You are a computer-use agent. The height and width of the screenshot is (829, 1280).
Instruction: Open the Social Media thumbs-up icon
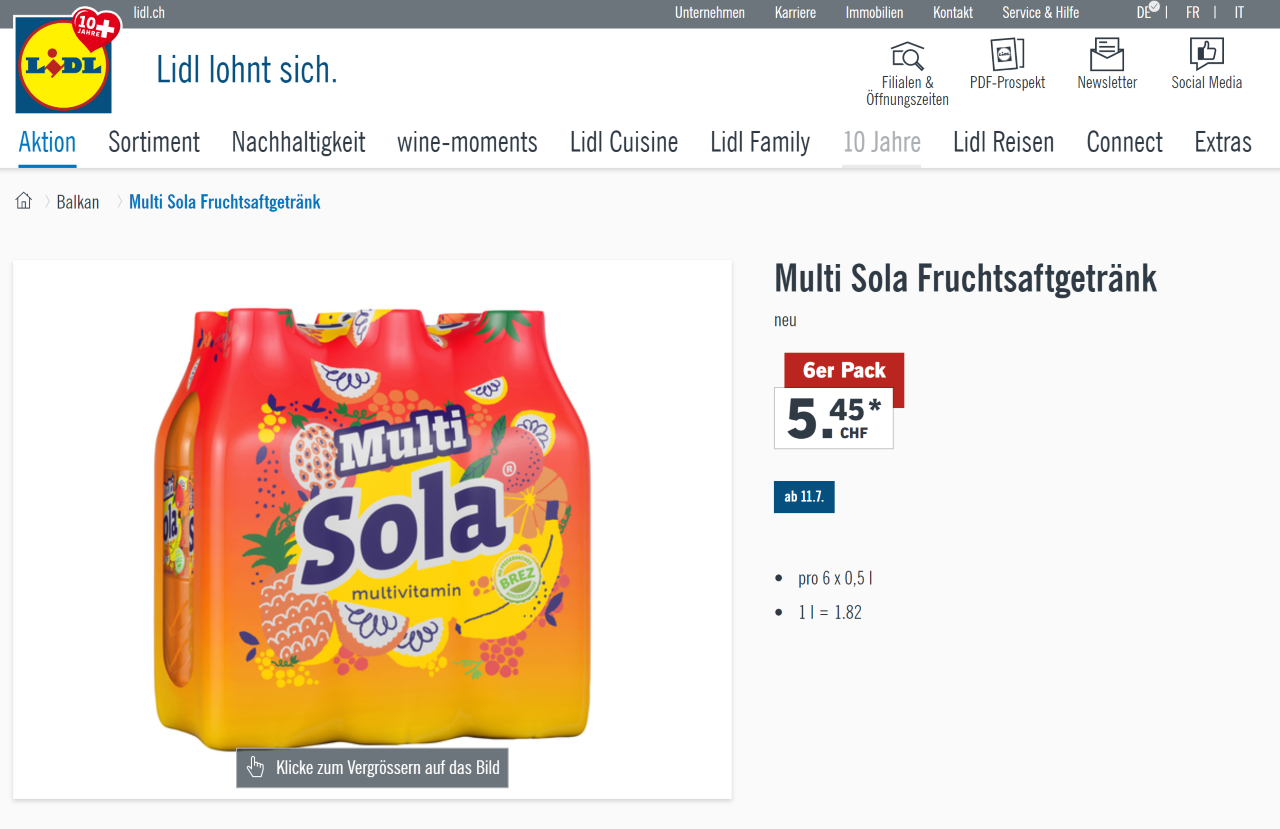(x=1206, y=54)
